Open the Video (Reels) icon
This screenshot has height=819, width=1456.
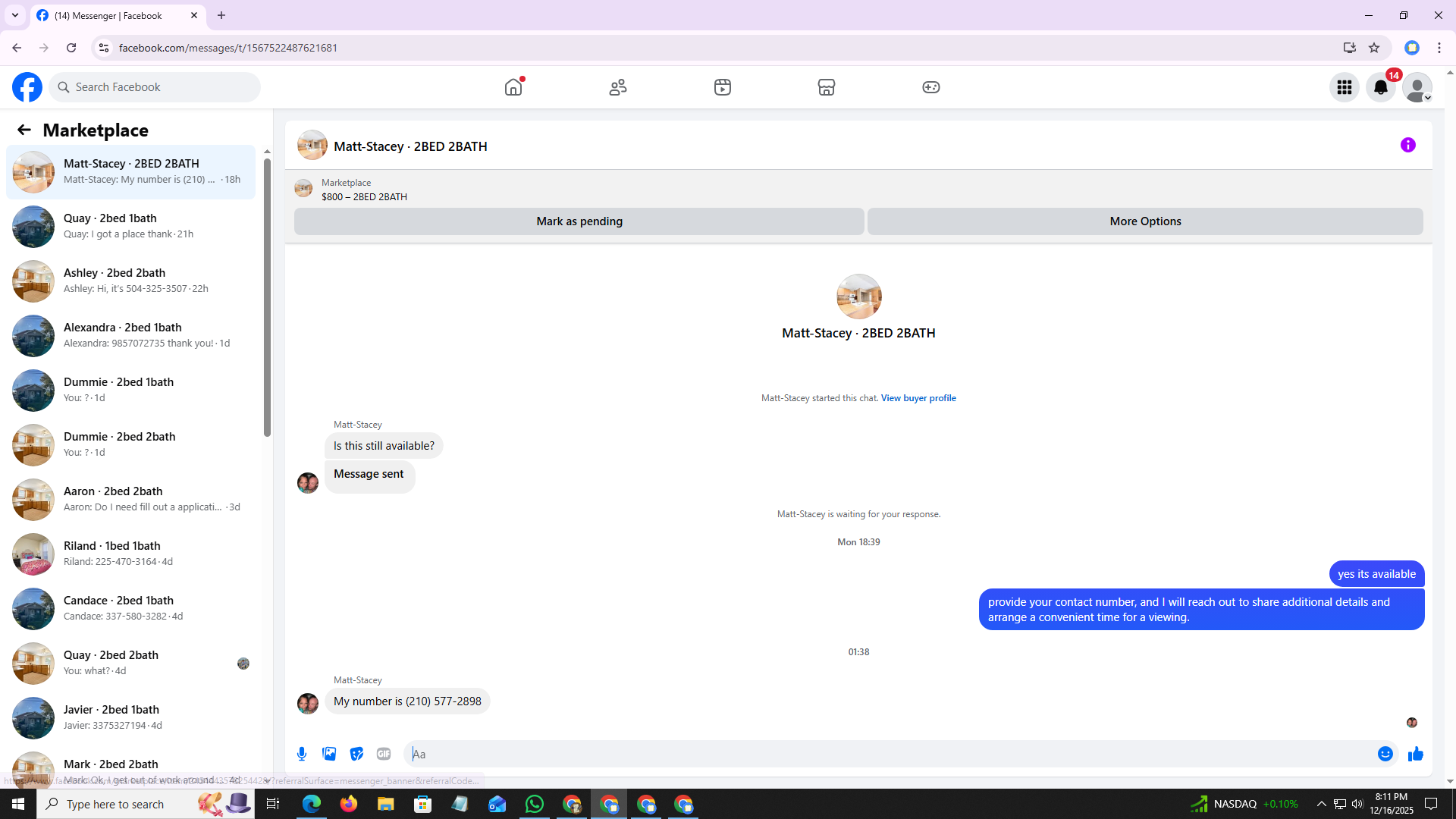click(723, 87)
